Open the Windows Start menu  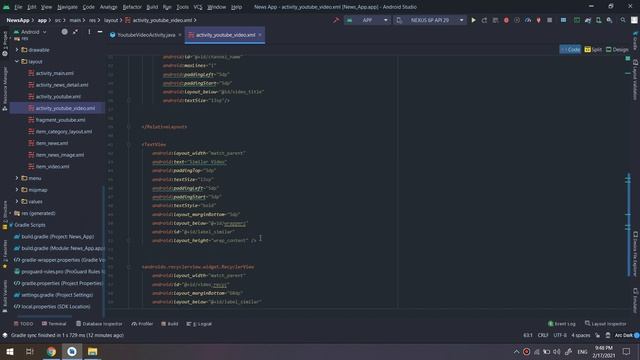[x=10, y=351]
